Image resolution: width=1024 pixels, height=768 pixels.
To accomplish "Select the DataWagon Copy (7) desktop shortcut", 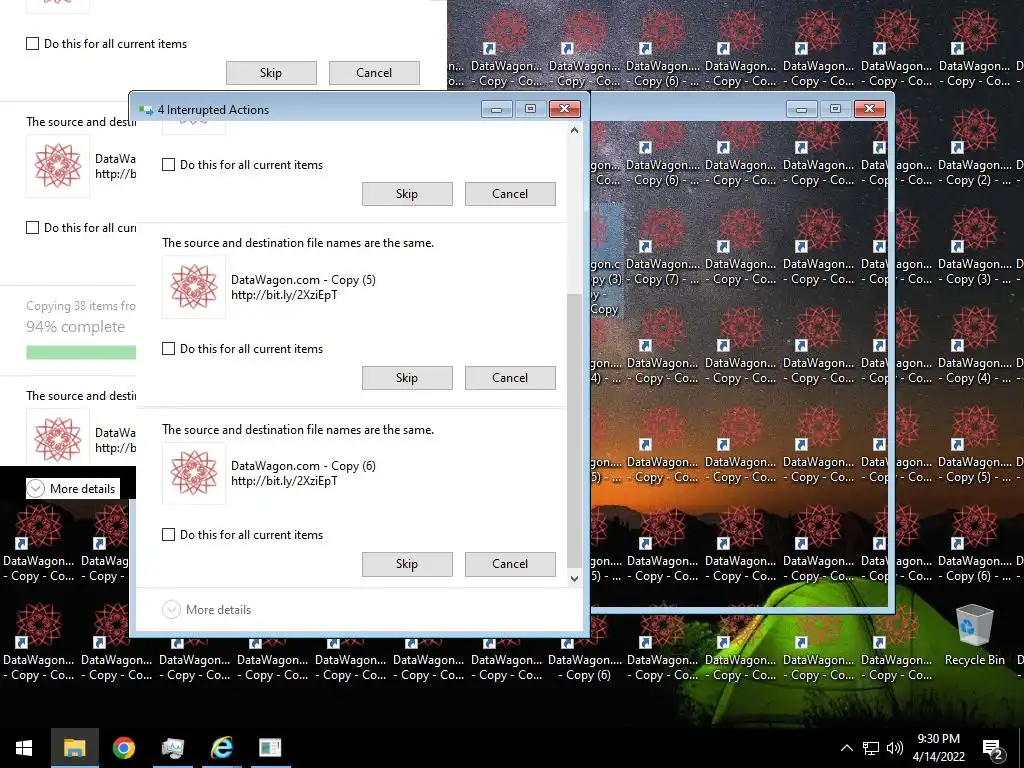I will 662,247.
